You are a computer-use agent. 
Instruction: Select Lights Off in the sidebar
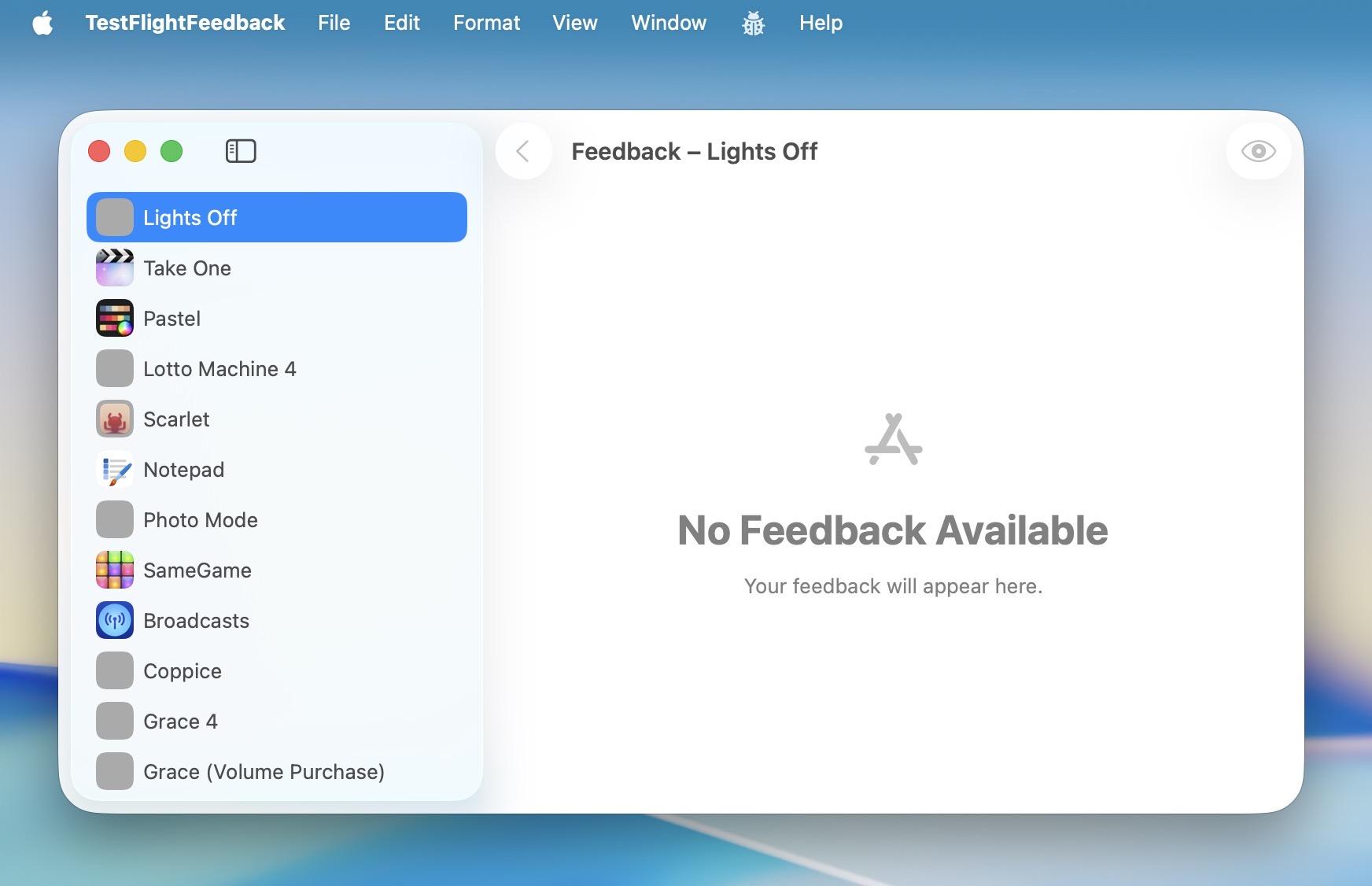tap(277, 217)
